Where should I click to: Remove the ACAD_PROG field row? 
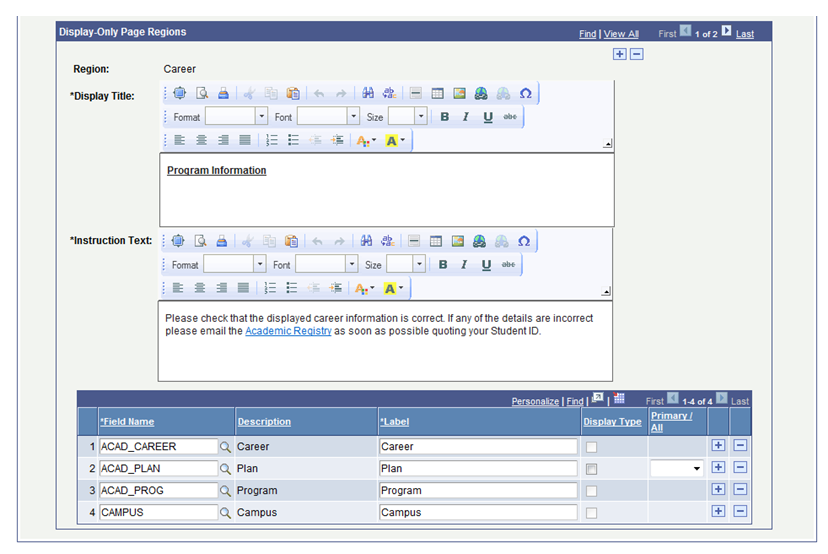(x=740, y=489)
